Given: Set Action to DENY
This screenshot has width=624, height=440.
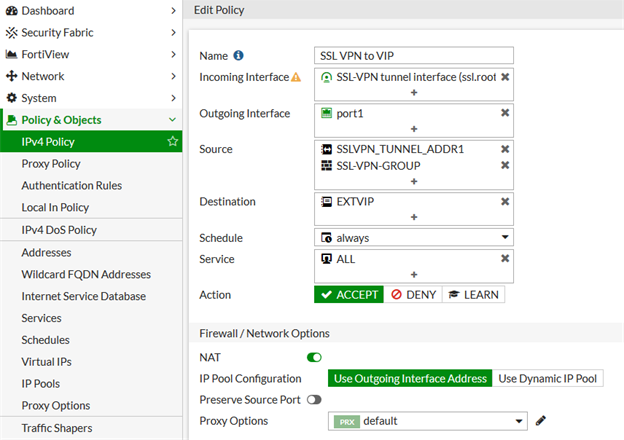Looking at the screenshot, I should [x=413, y=295].
